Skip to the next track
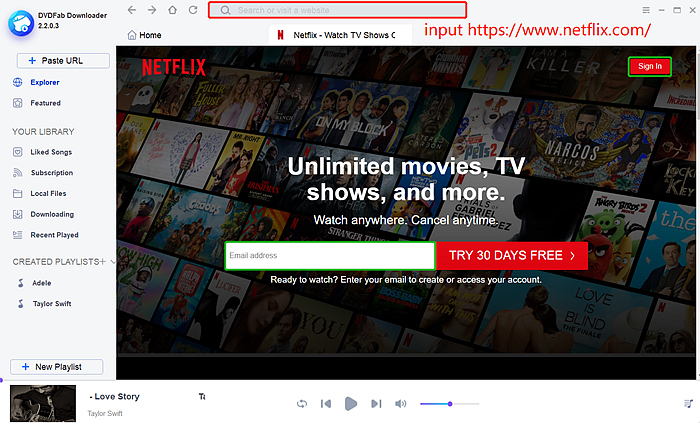This screenshot has width=700, height=423. pyautogui.click(x=376, y=403)
